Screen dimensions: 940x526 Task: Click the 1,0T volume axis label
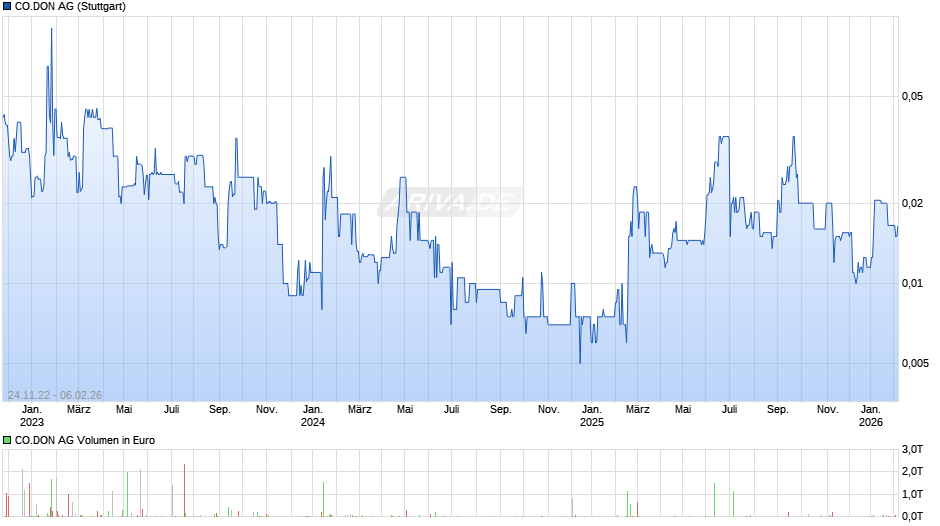(912, 494)
